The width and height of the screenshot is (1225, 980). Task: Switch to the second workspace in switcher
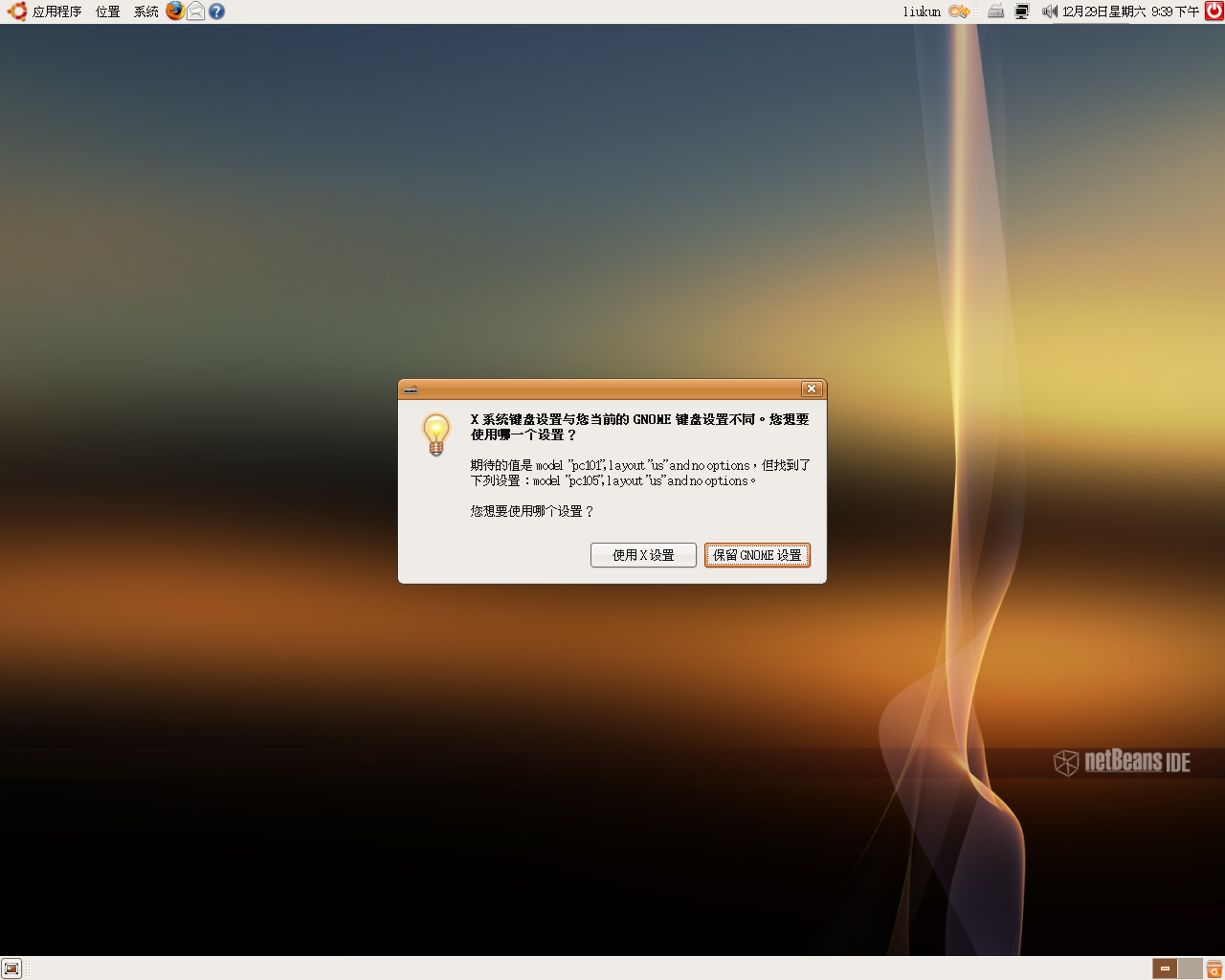pyautogui.click(x=1190, y=969)
